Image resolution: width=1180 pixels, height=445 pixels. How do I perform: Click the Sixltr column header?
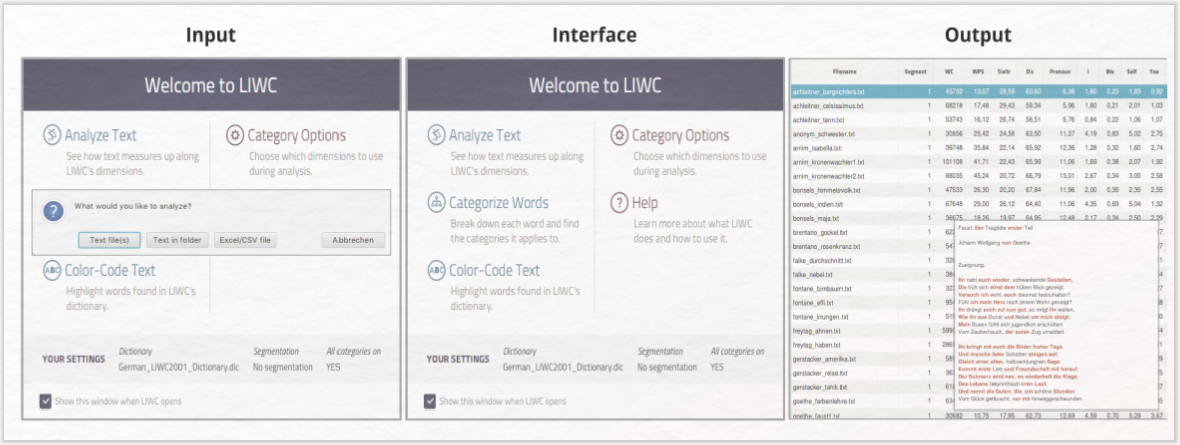click(1004, 72)
